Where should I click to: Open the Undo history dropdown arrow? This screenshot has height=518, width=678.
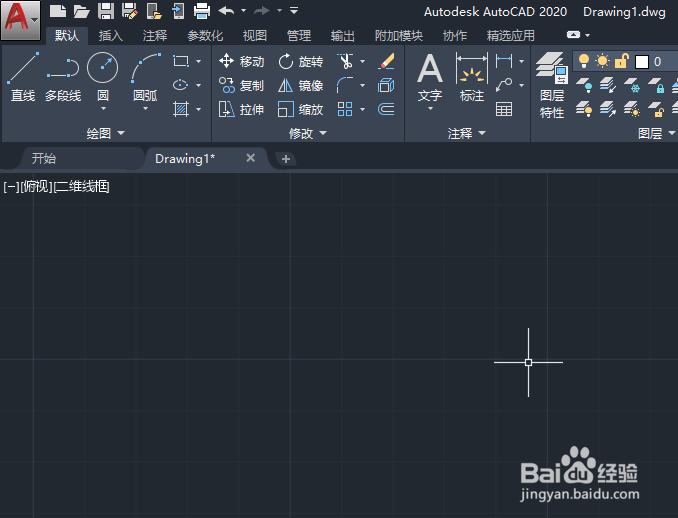point(243,10)
